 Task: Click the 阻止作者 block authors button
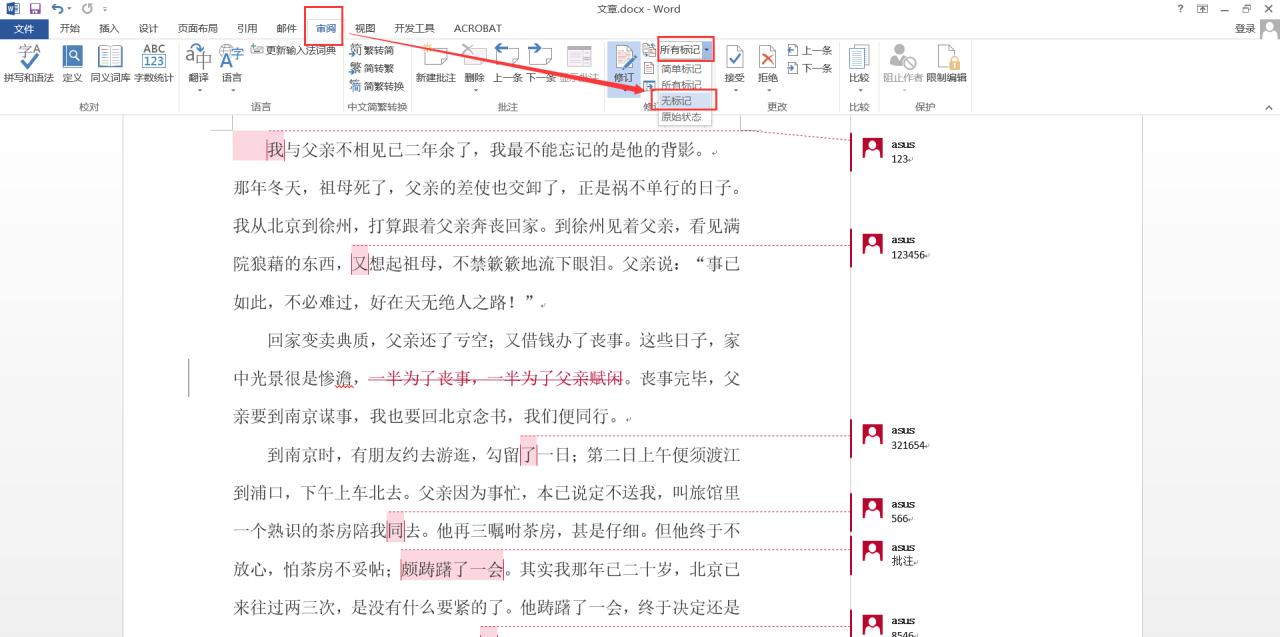click(x=902, y=64)
